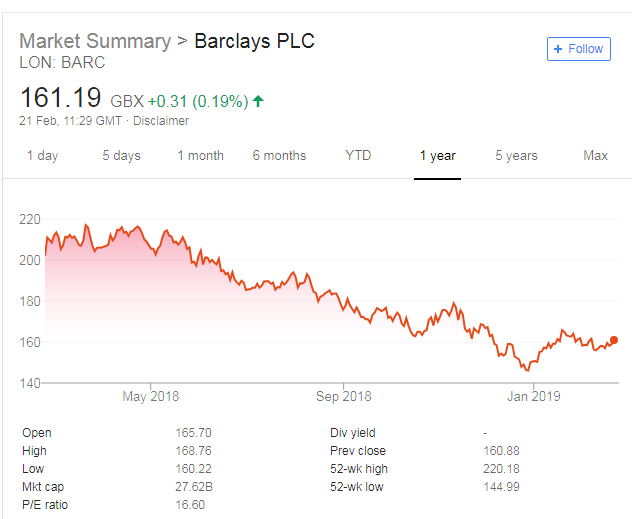Switch to the 5 days range
632x519 pixels.
(121, 156)
